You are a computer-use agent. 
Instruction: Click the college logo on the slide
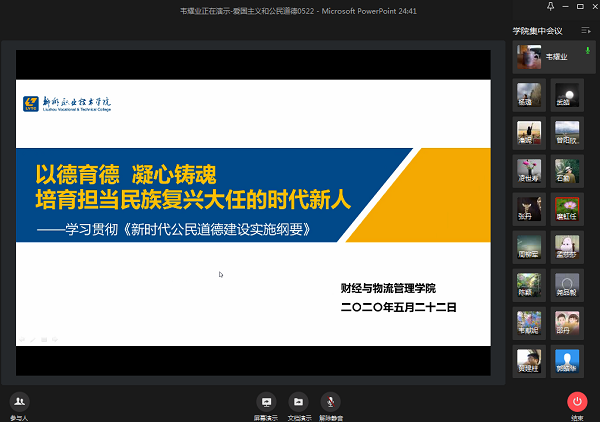pyautogui.click(x=68, y=104)
